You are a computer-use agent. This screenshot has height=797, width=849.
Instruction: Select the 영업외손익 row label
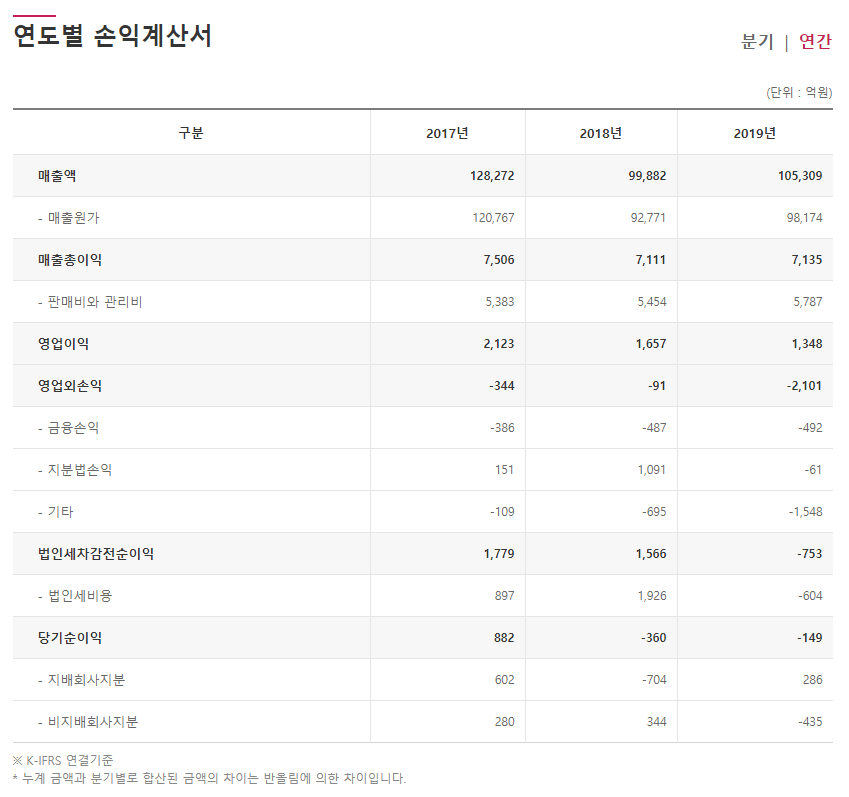click(70, 386)
